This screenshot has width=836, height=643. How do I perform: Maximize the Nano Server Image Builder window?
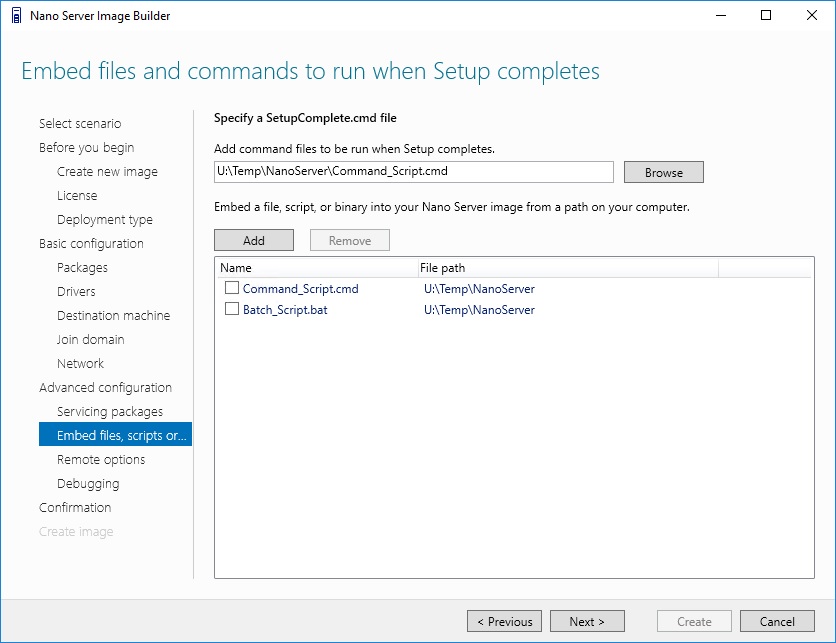(x=766, y=15)
